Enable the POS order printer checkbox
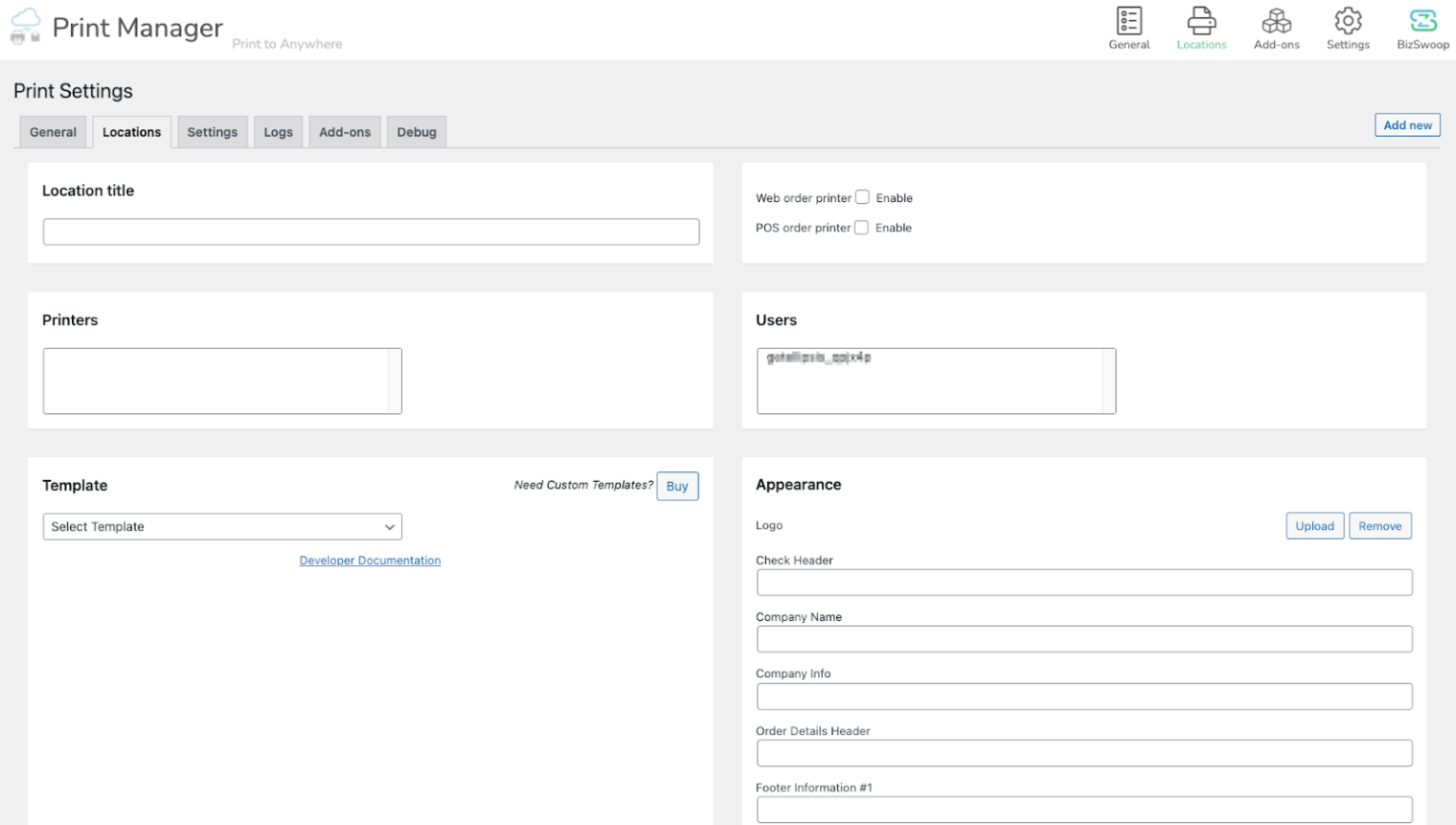Viewport: 1456px width, 825px height. point(862,227)
